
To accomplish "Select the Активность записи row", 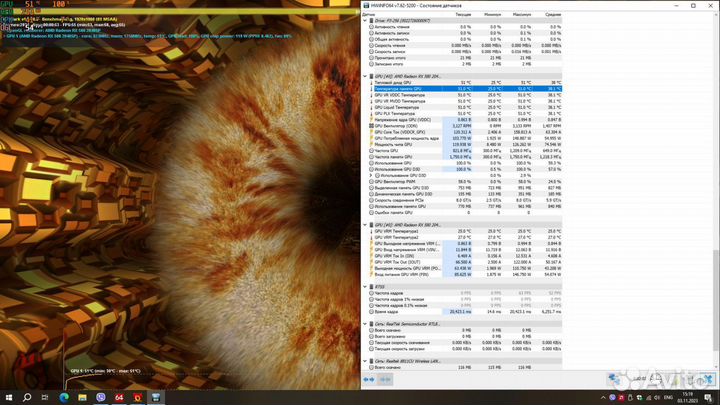I will (465, 33).
